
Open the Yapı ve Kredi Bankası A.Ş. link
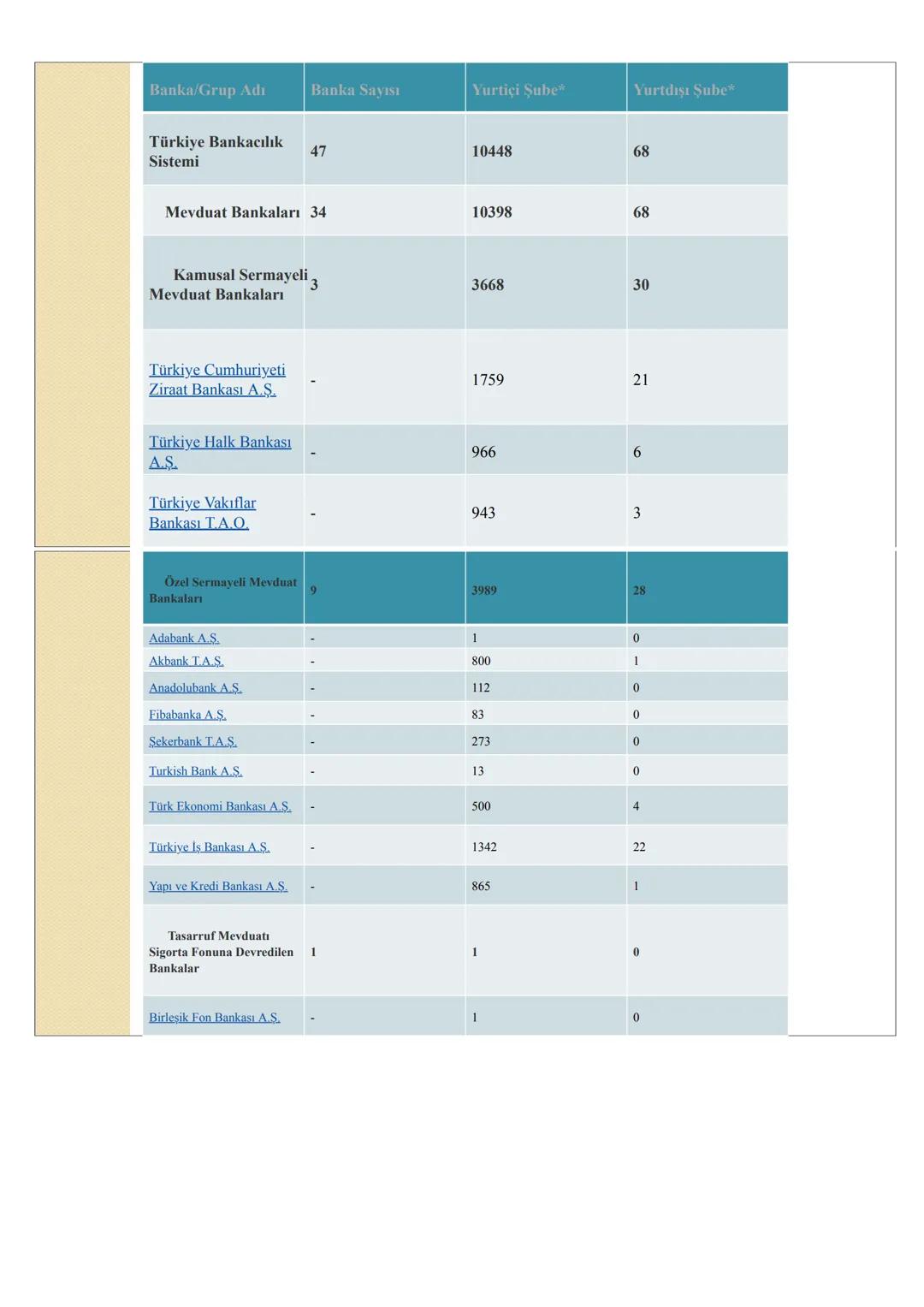(218, 887)
